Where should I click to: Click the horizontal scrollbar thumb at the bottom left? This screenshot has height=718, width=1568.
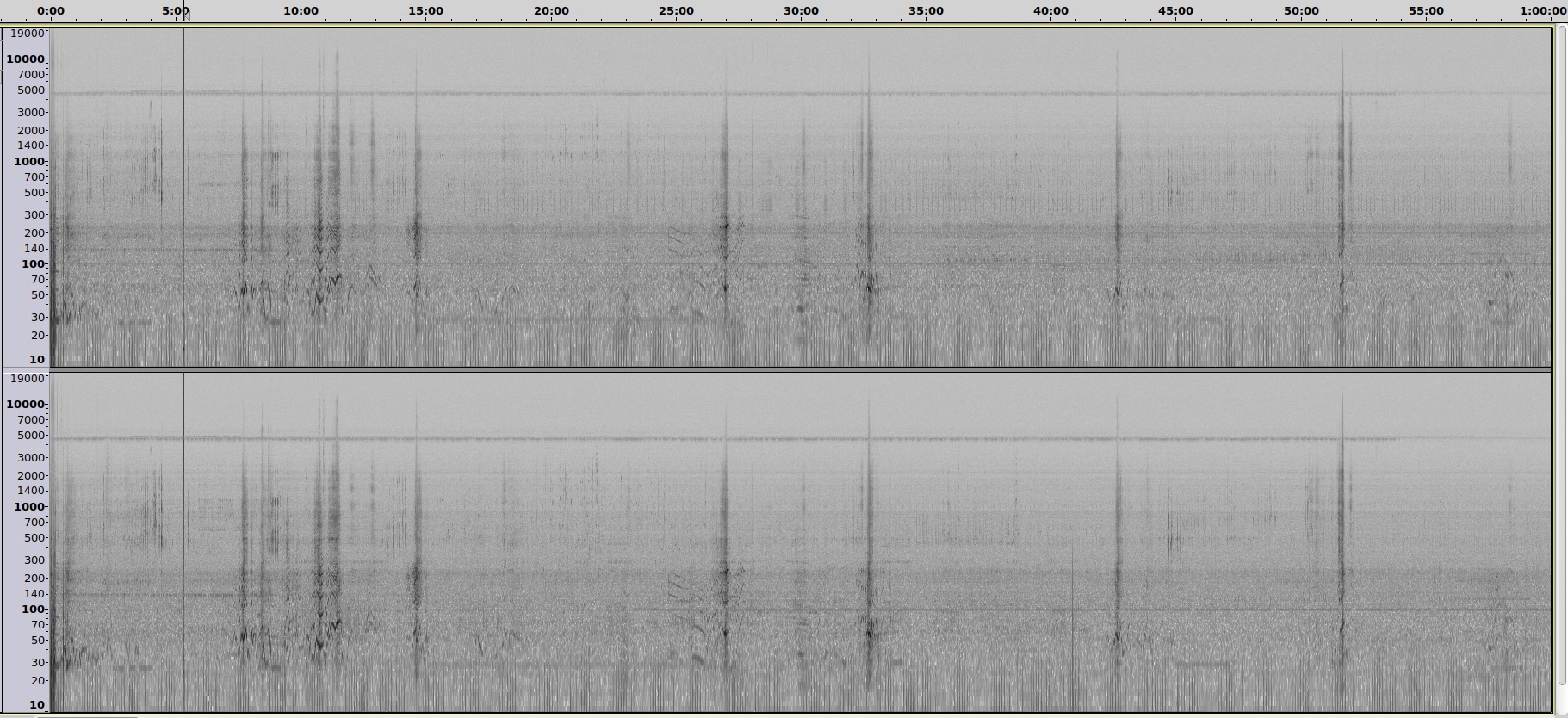pyautogui.click(x=86, y=715)
